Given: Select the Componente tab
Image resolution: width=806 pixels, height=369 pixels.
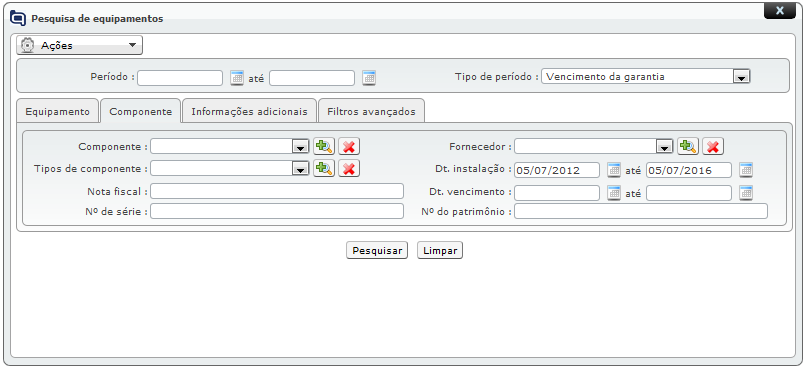Looking at the screenshot, I should tap(140, 111).
